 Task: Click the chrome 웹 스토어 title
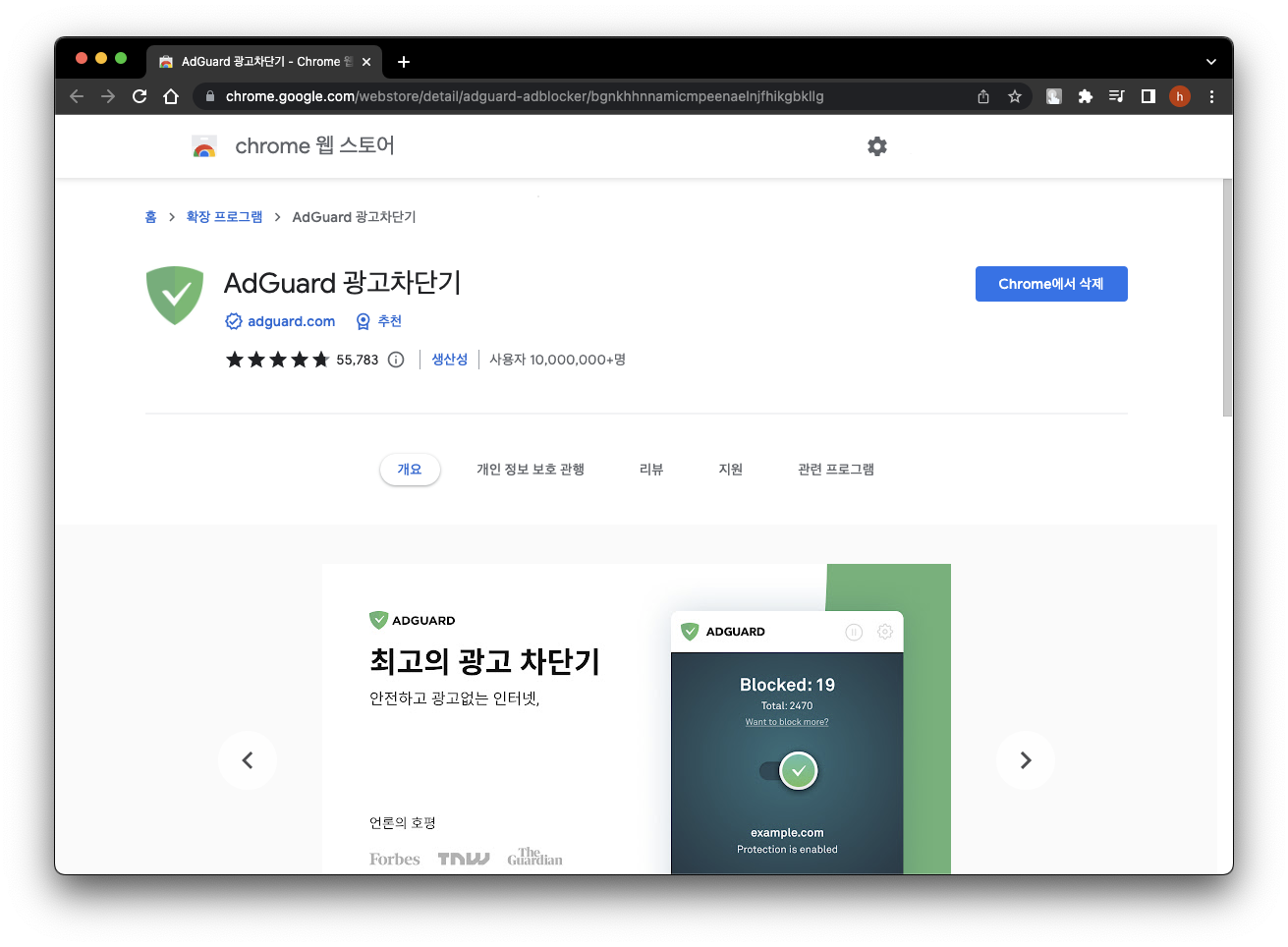click(314, 146)
